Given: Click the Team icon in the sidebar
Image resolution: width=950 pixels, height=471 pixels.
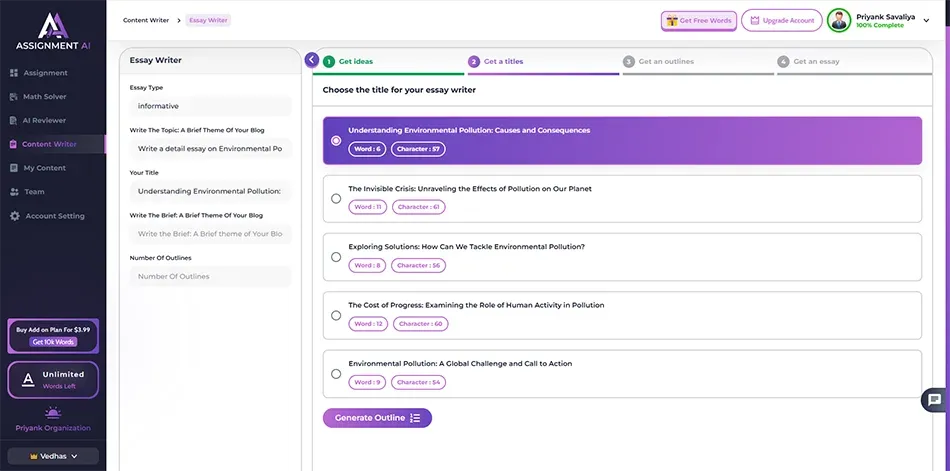Looking at the screenshot, I should click(14, 192).
